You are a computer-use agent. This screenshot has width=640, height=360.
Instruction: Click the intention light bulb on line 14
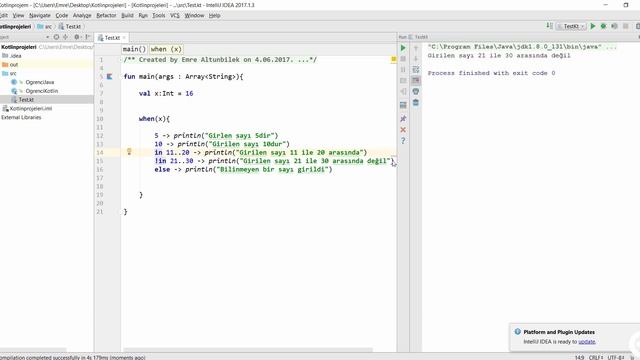tap(129, 152)
